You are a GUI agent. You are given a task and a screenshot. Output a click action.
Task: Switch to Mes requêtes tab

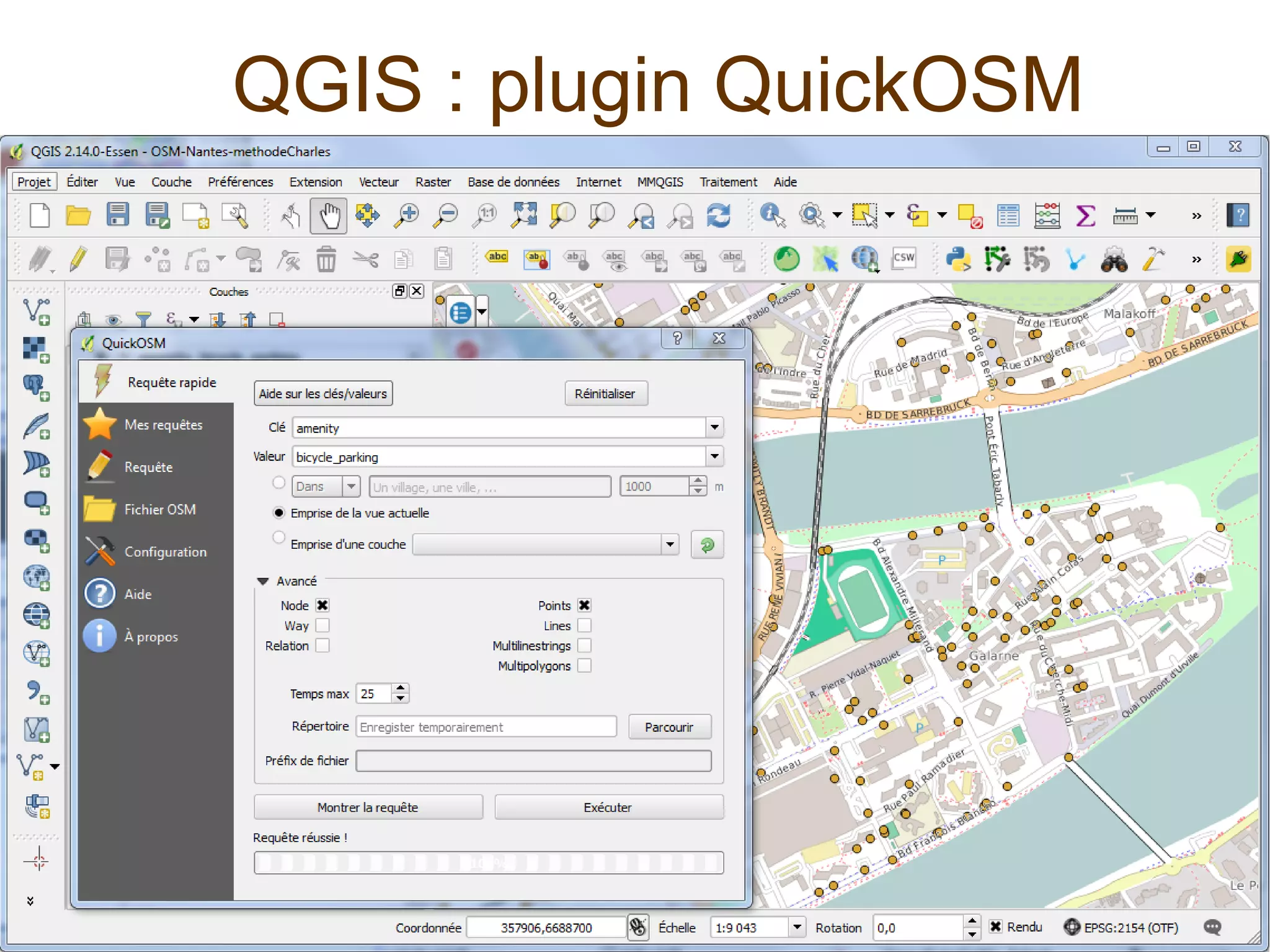156,425
